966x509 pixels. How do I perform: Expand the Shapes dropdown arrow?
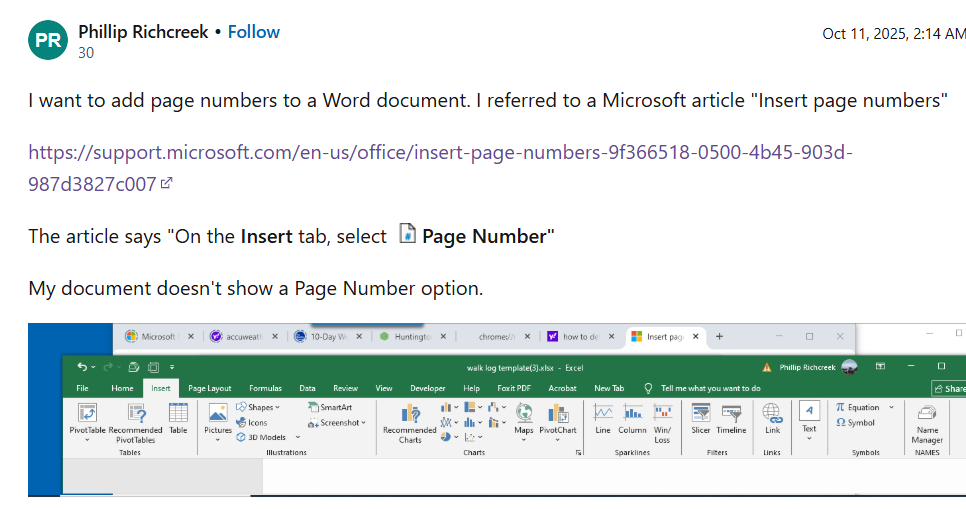(x=277, y=407)
